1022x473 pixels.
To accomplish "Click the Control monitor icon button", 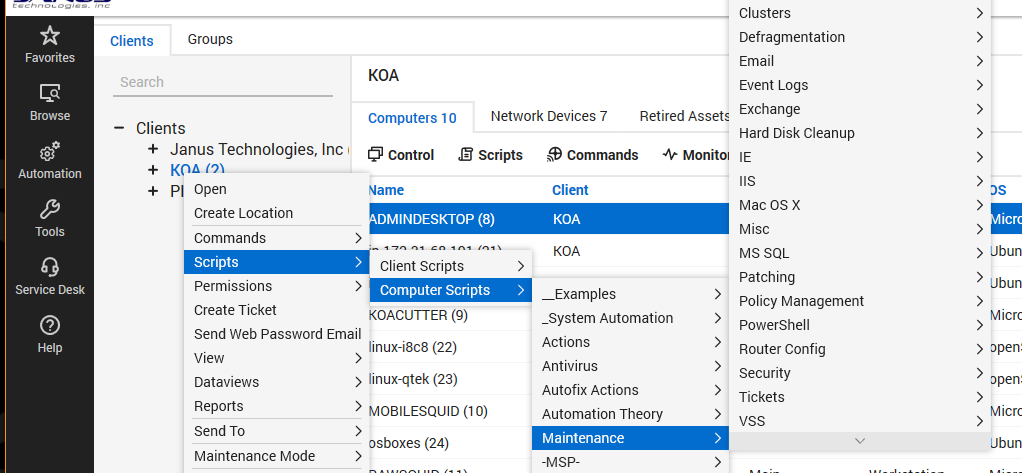I will (x=376, y=155).
